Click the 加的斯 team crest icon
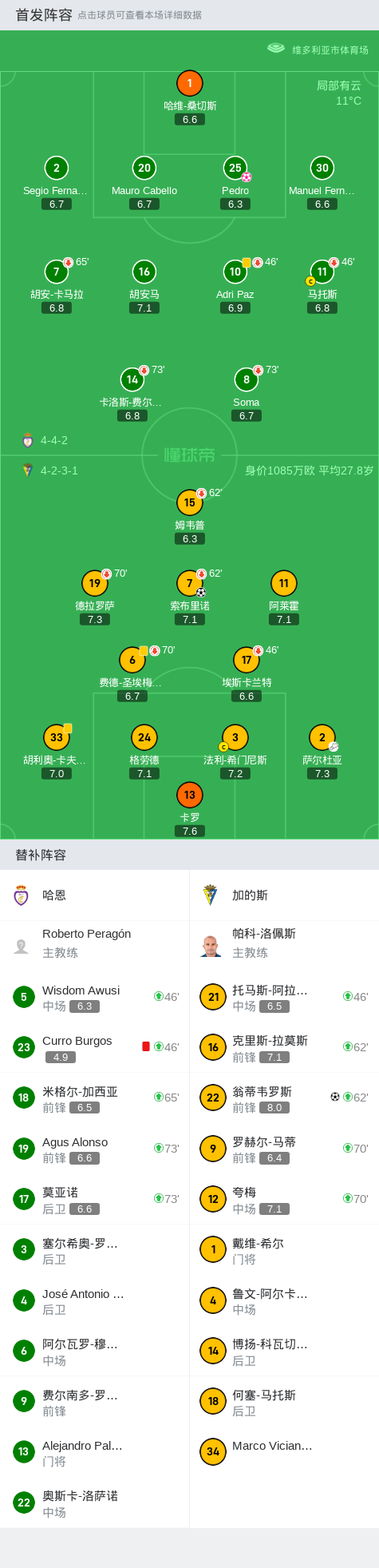379x1568 pixels. click(211, 895)
